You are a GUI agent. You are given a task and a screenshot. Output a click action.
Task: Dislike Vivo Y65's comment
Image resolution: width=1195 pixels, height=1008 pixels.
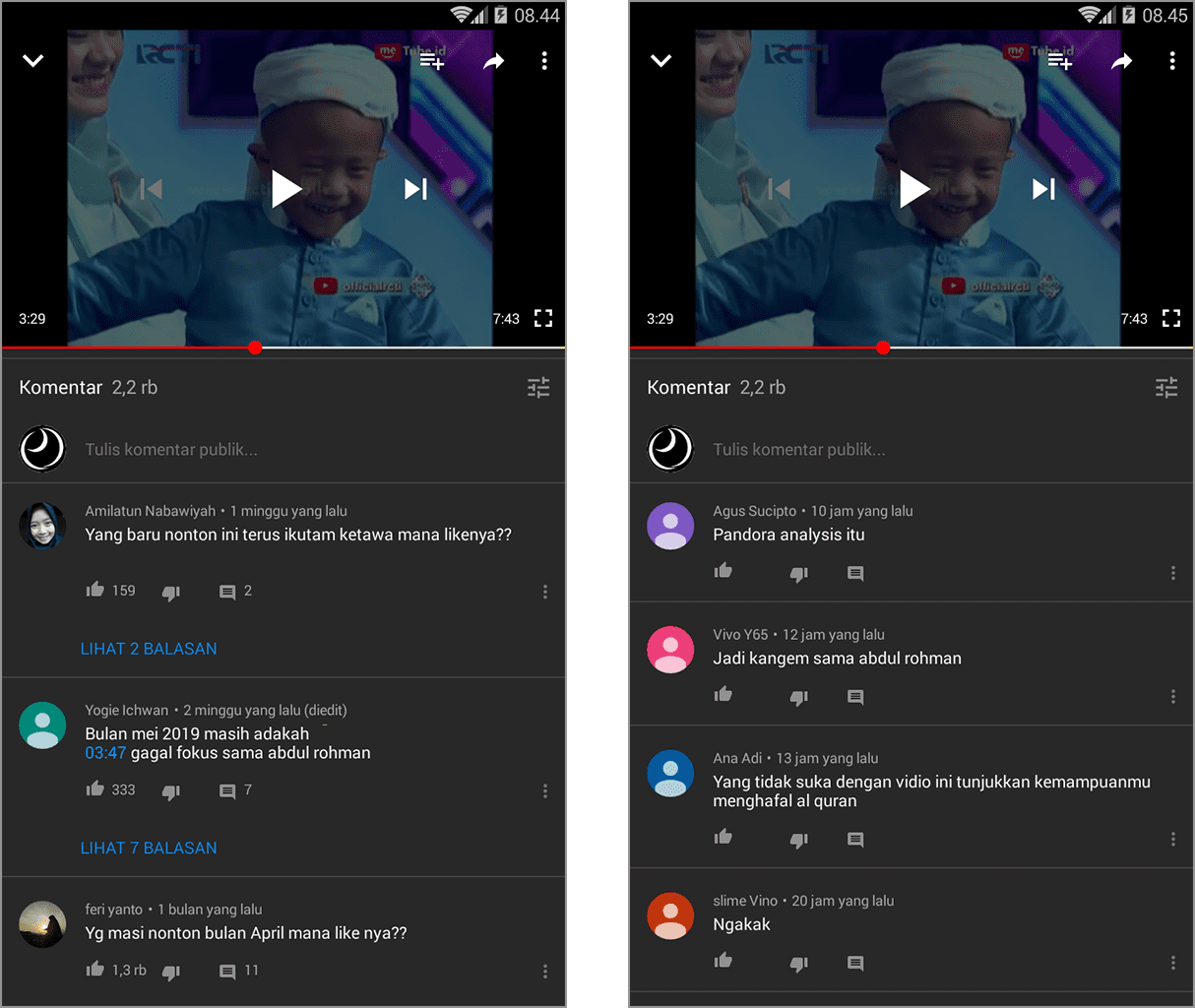pyautogui.click(x=799, y=698)
